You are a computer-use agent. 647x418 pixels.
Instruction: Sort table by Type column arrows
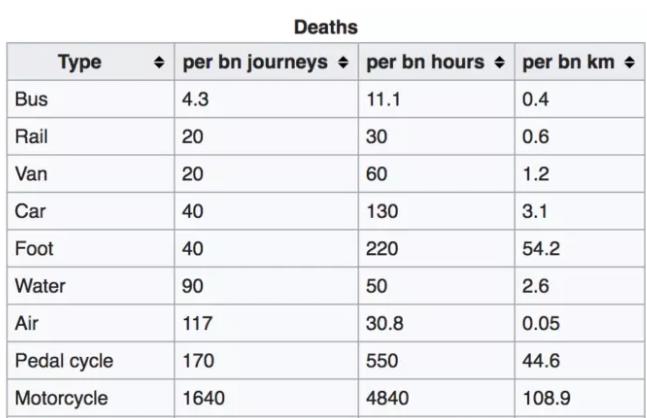(x=159, y=62)
